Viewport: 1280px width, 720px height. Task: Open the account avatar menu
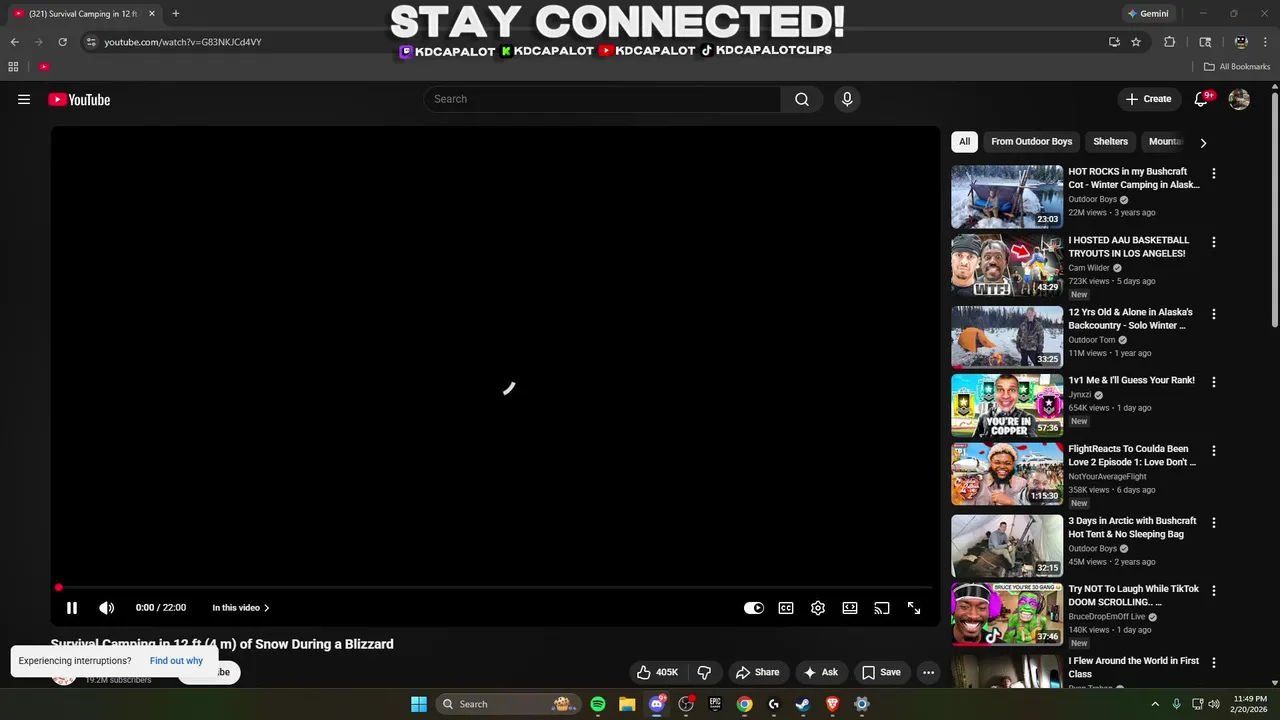pos(1239,99)
